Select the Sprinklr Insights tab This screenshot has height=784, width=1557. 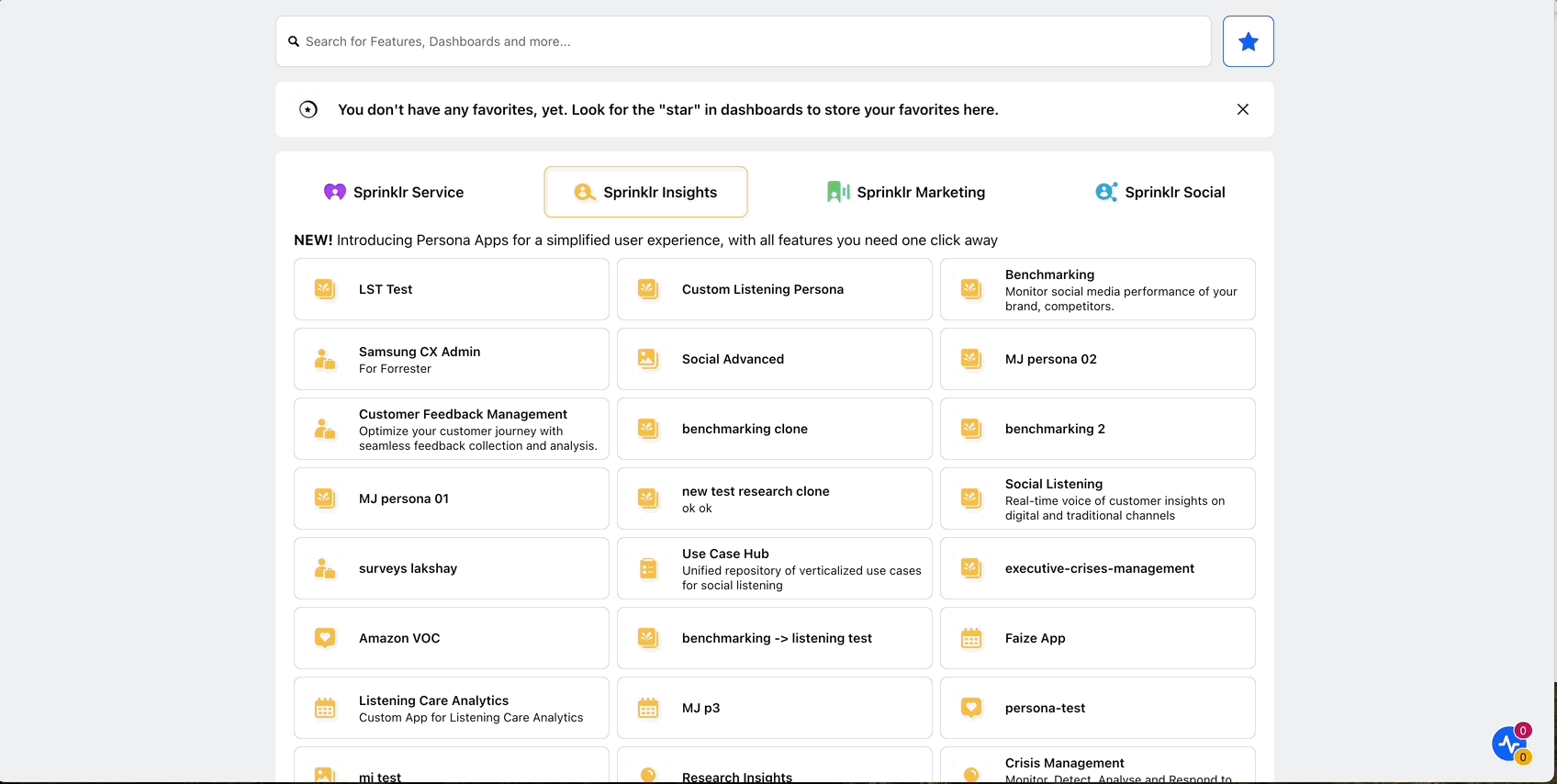[645, 192]
